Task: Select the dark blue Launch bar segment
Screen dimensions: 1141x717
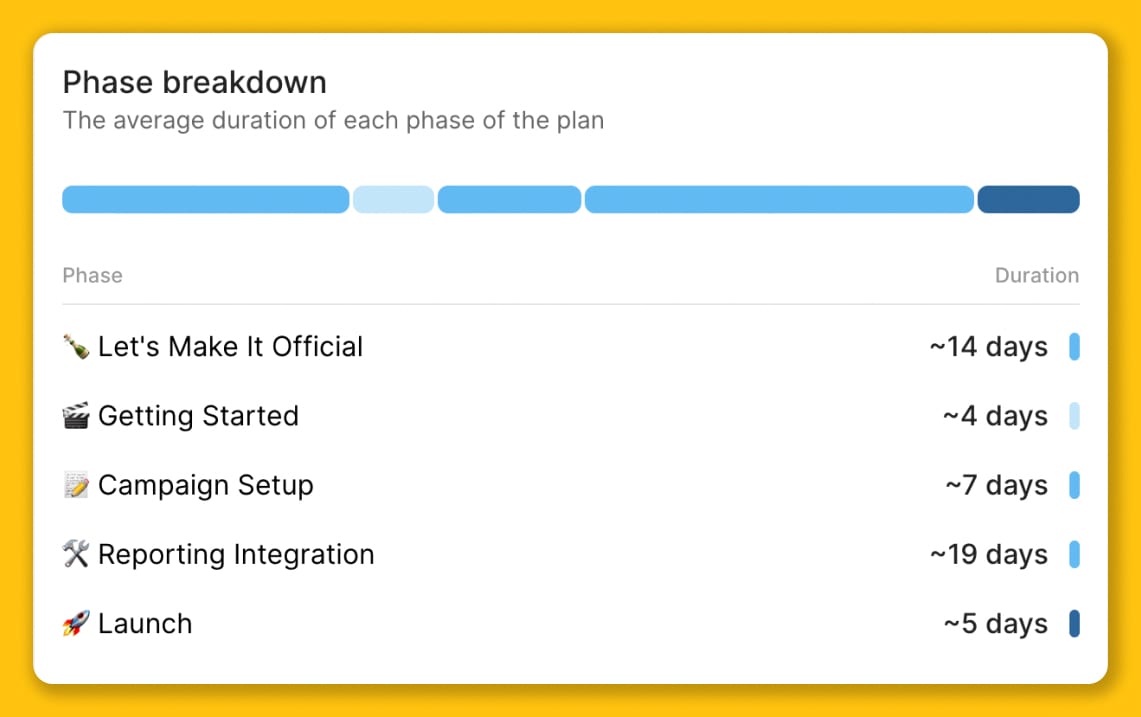Action: (1028, 199)
